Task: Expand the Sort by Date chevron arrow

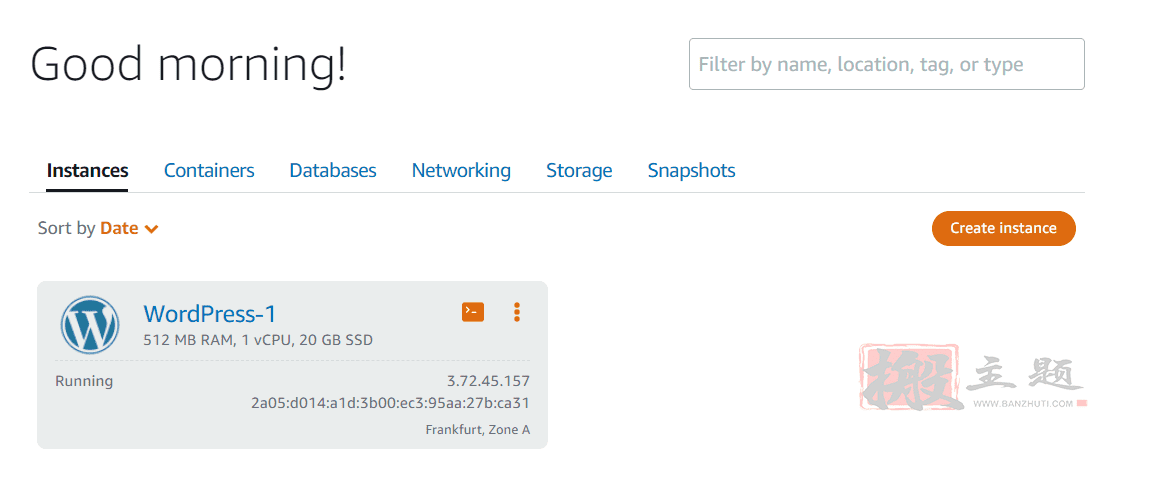Action: pos(152,230)
